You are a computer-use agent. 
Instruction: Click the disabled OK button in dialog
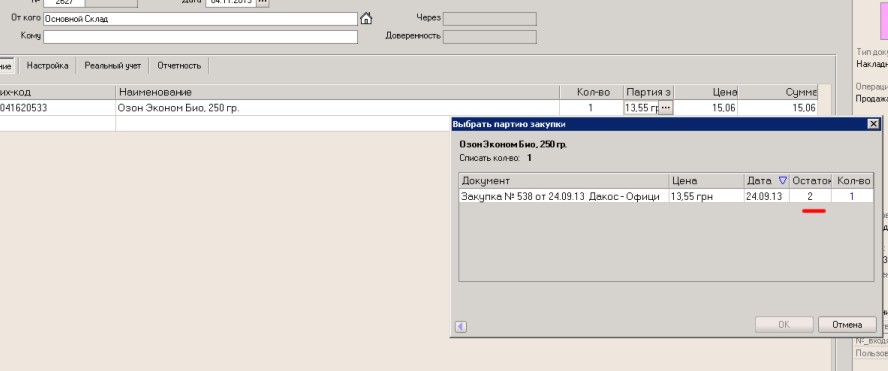coord(784,325)
